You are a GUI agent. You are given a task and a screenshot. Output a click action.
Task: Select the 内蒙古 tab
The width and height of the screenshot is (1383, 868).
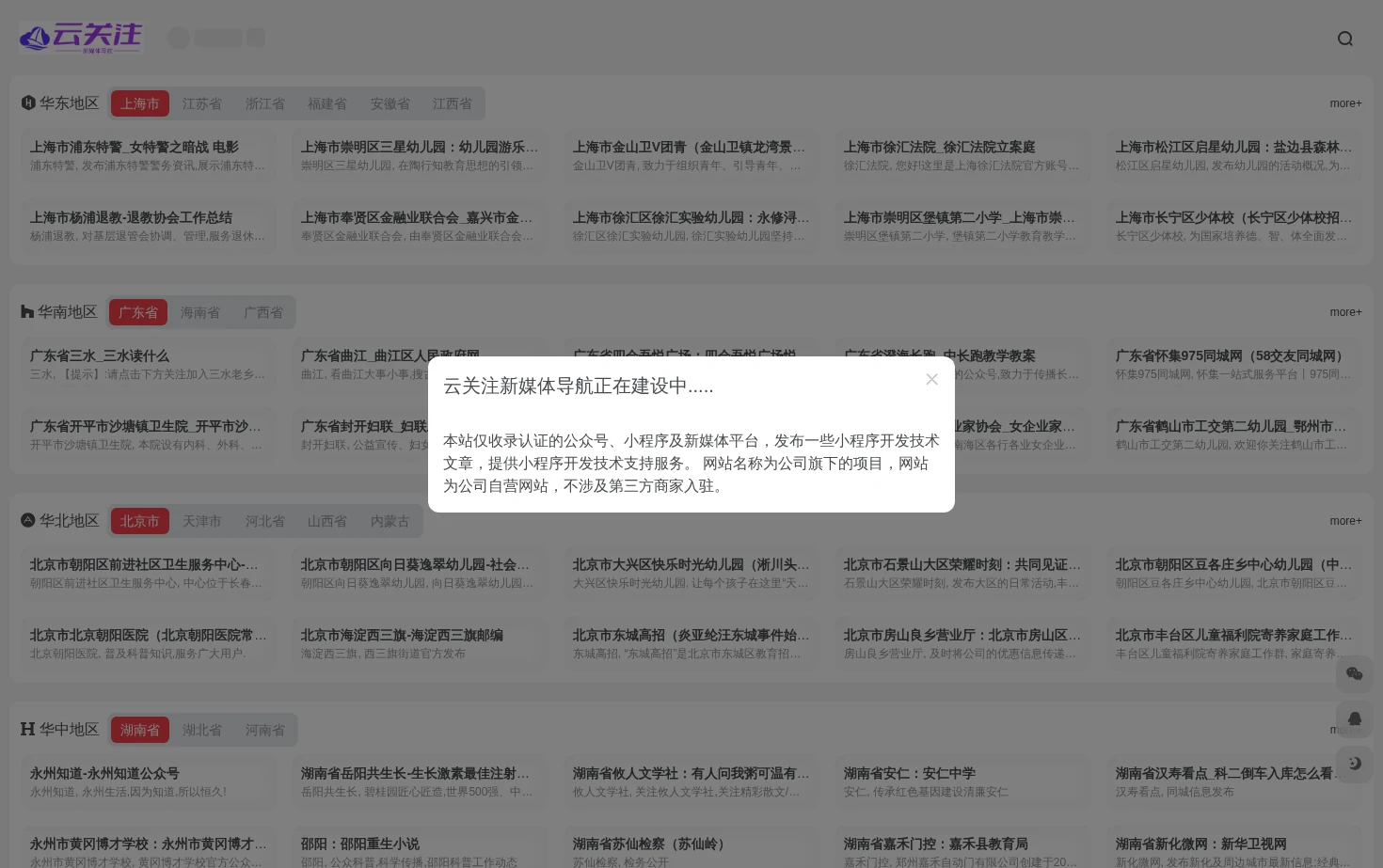tap(390, 521)
